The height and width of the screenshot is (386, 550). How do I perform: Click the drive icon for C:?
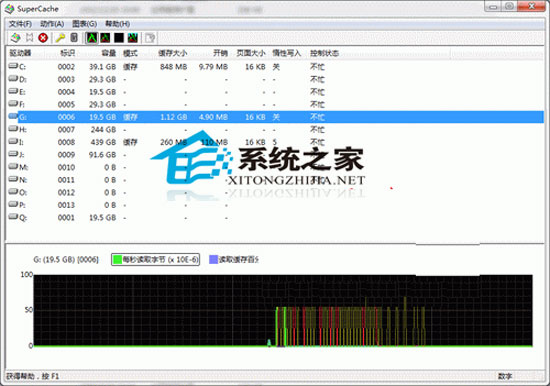pos(13,66)
